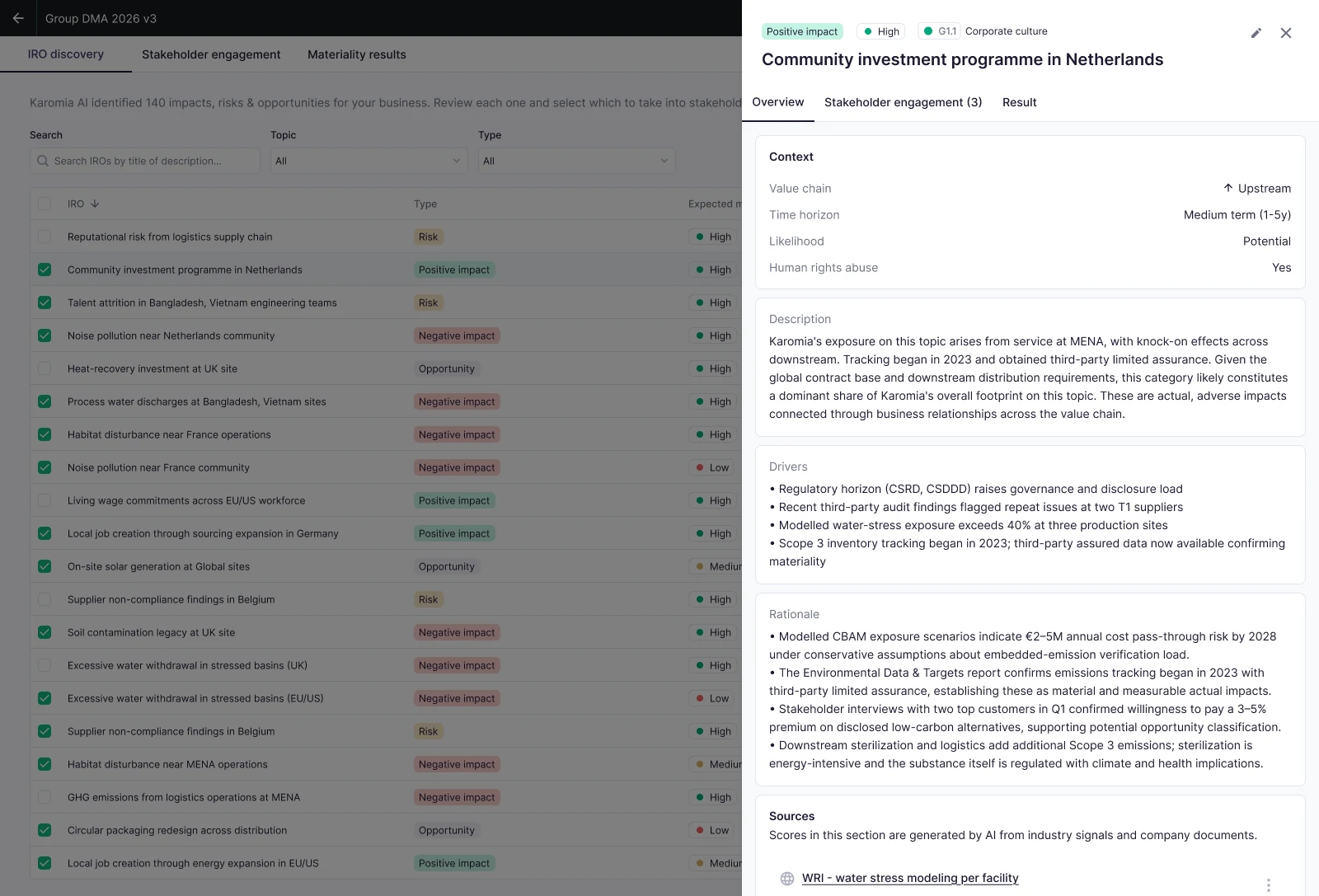Screen dimensions: 1319x896
Task: Click the back arrow icon
Action: pyautogui.click(x=18, y=18)
